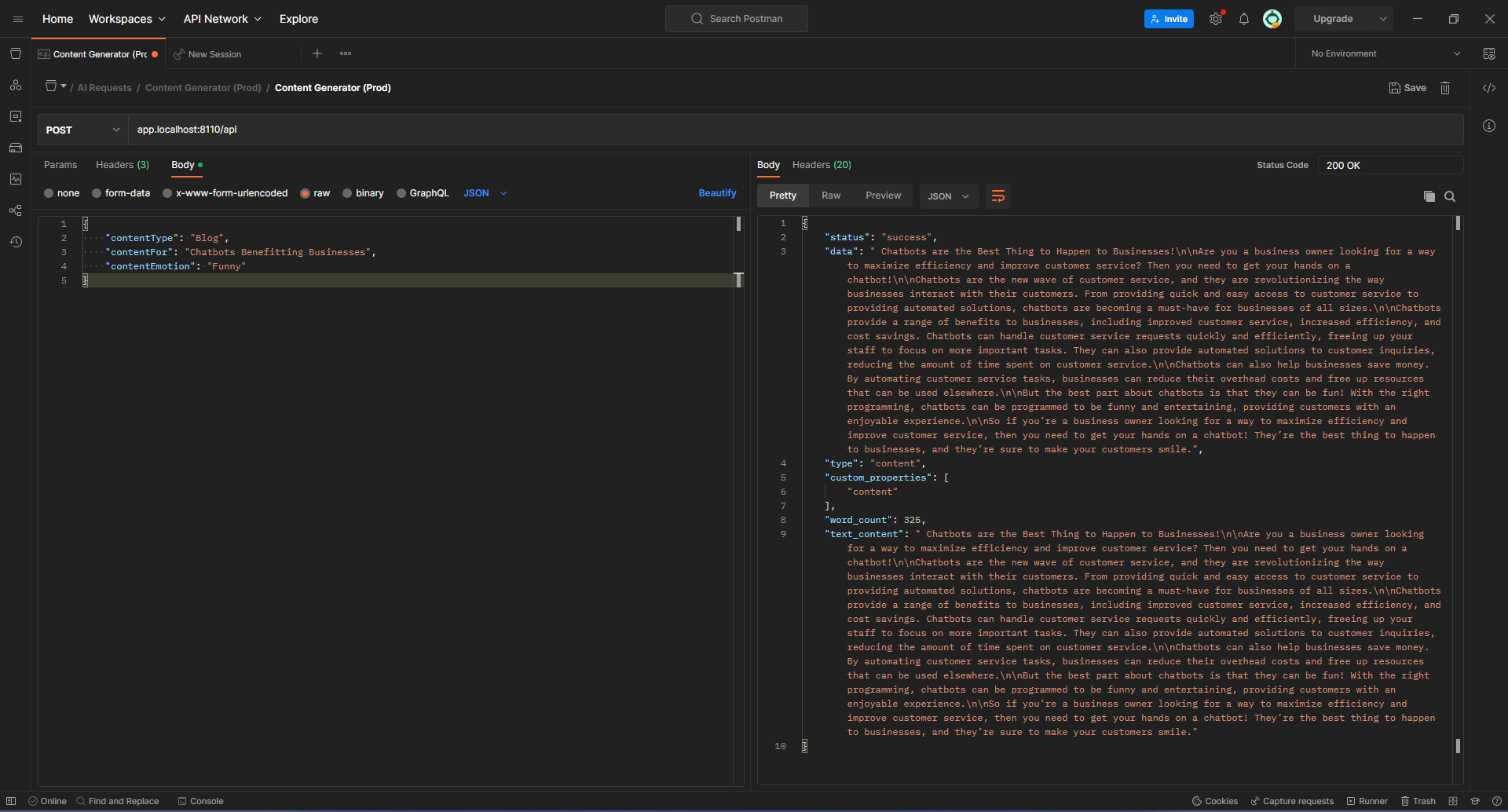Copy response using copy icon

pyautogui.click(x=1429, y=196)
